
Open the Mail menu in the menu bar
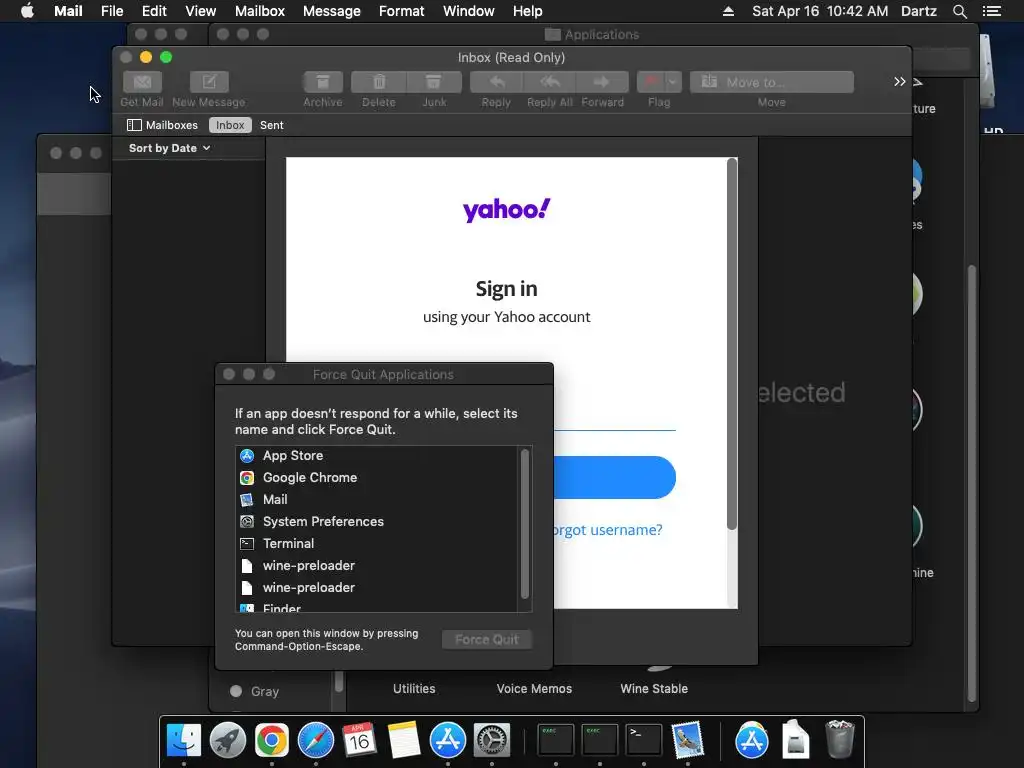pos(68,11)
